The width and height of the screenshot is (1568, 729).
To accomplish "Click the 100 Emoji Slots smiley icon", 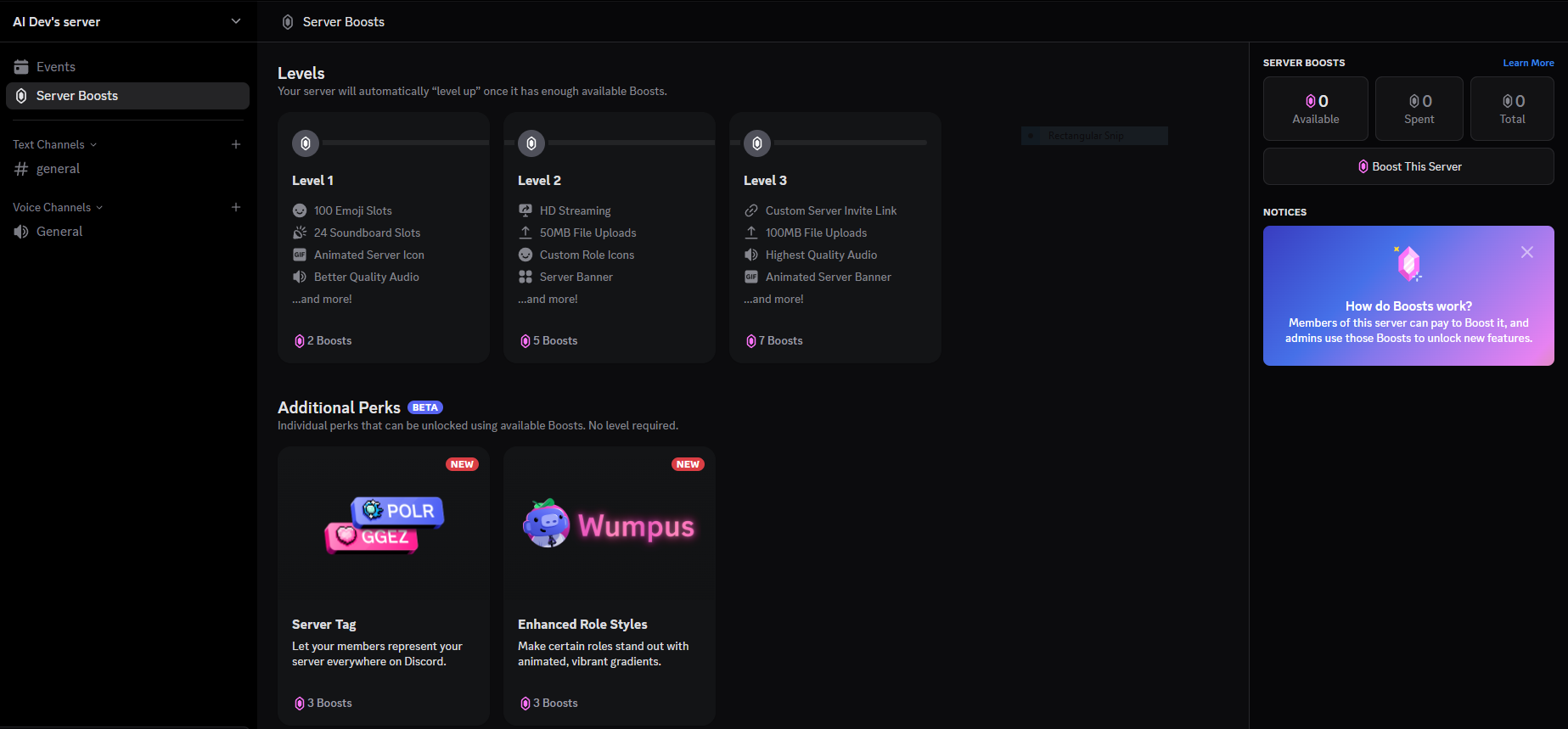I will (x=300, y=210).
